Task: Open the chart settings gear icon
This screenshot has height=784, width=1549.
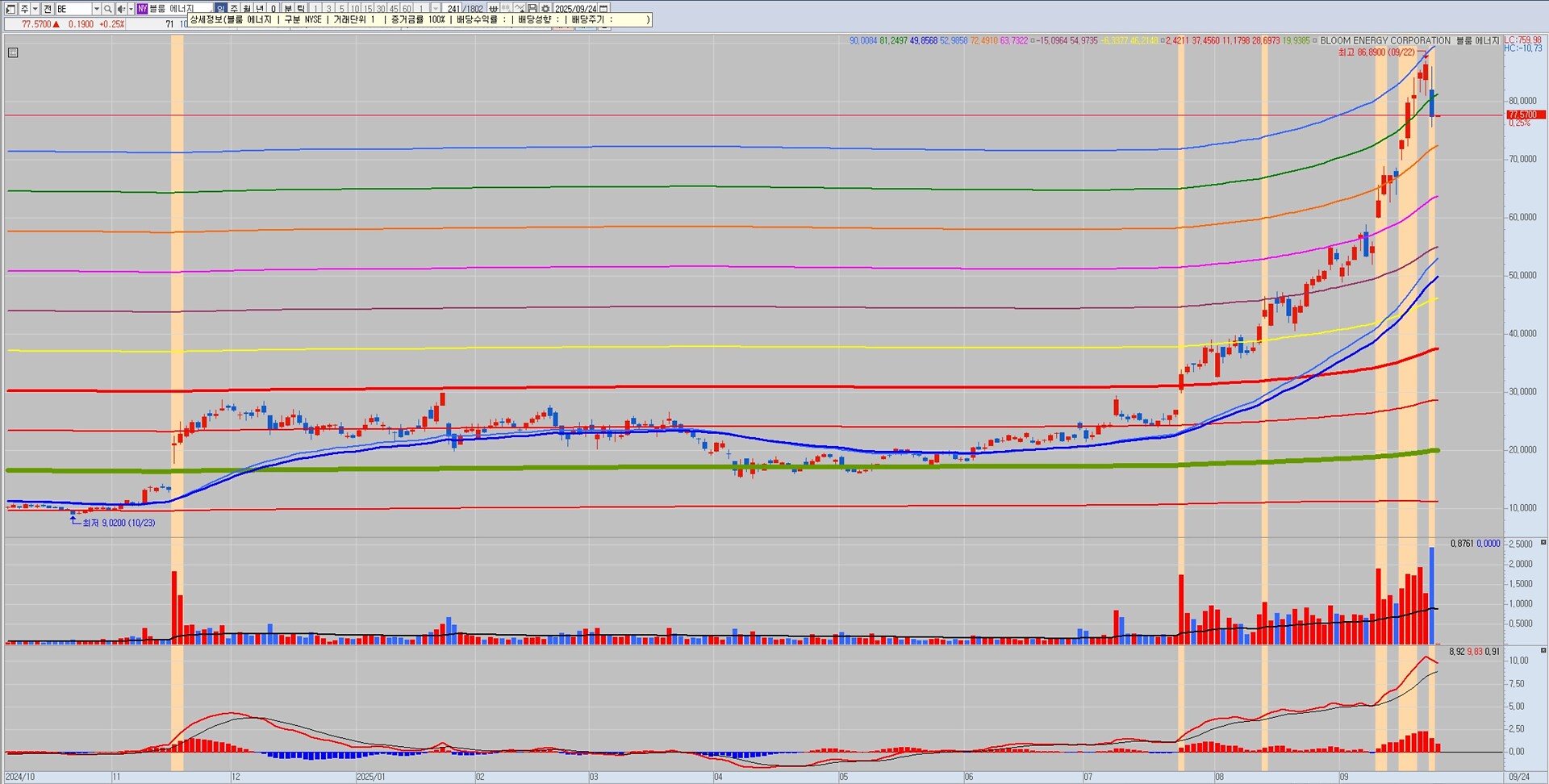Action: (x=545, y=9)
